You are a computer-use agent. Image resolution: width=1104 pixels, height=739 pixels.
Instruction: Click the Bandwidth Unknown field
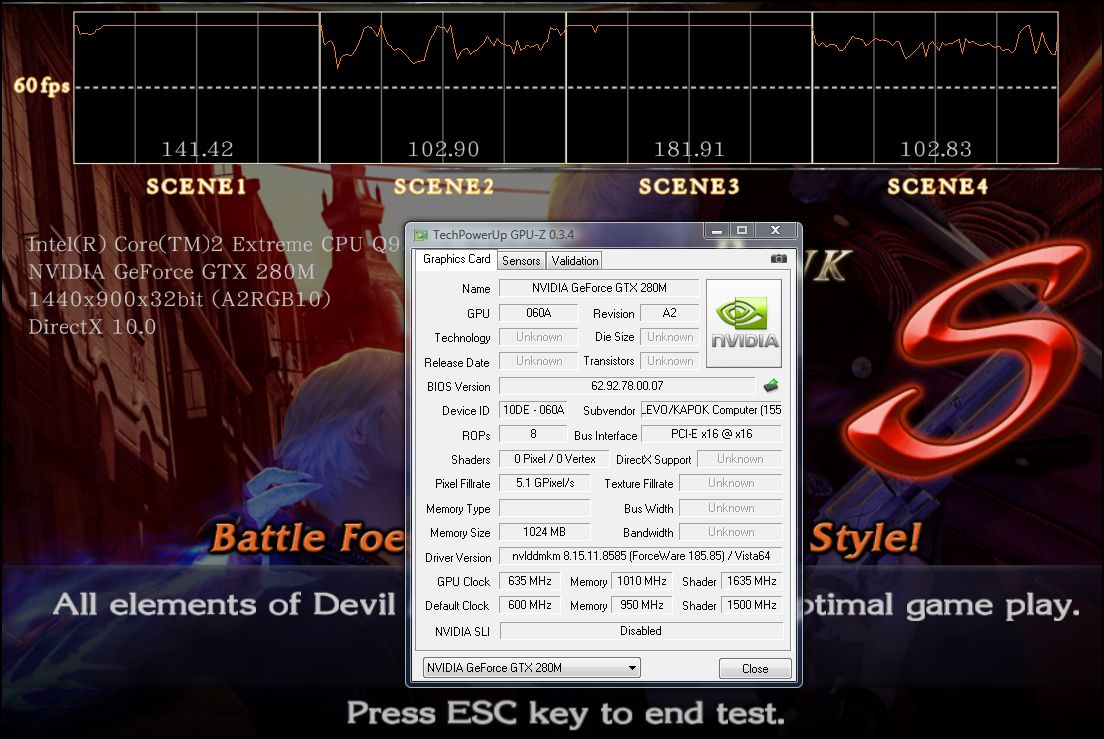pos(731,532)
